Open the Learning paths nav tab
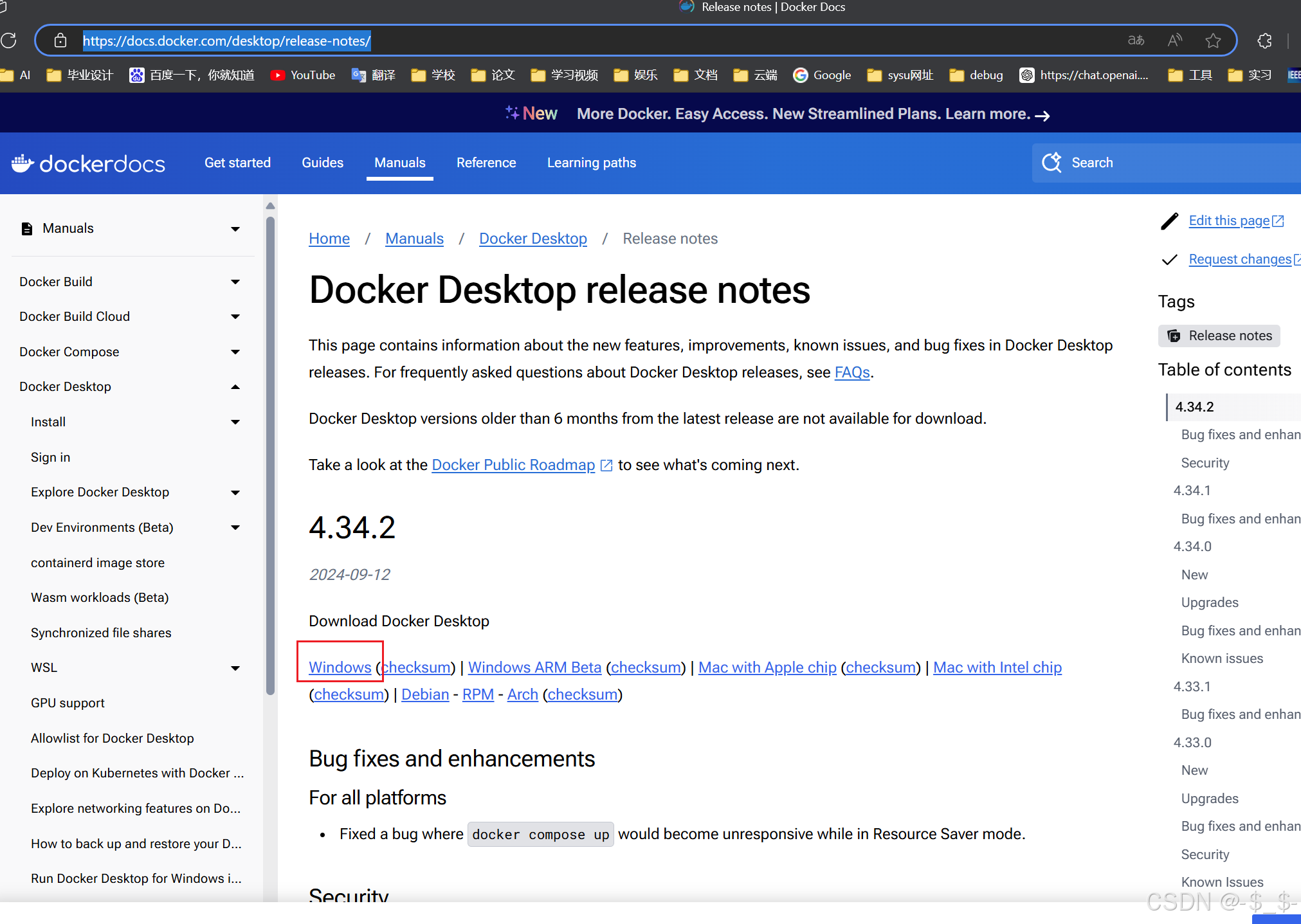The height and width of the screenshot is (924, 1301). (592, 163)
